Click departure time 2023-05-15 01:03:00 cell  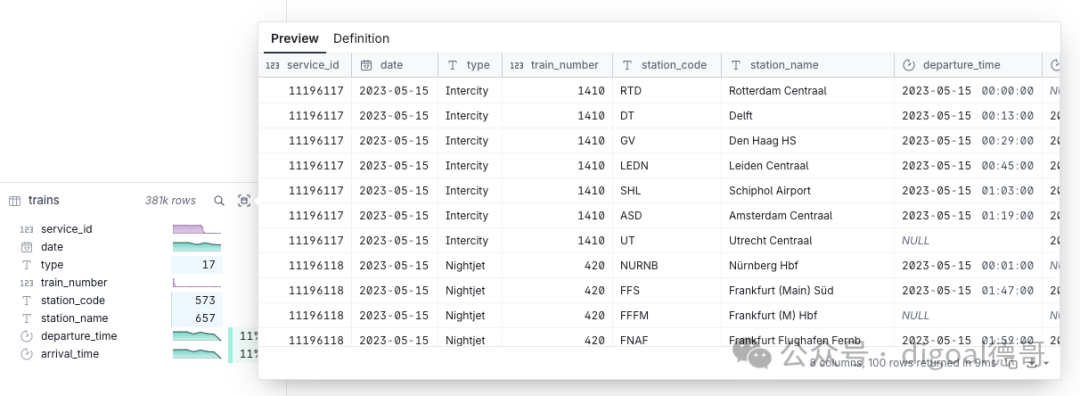(968, 190)
